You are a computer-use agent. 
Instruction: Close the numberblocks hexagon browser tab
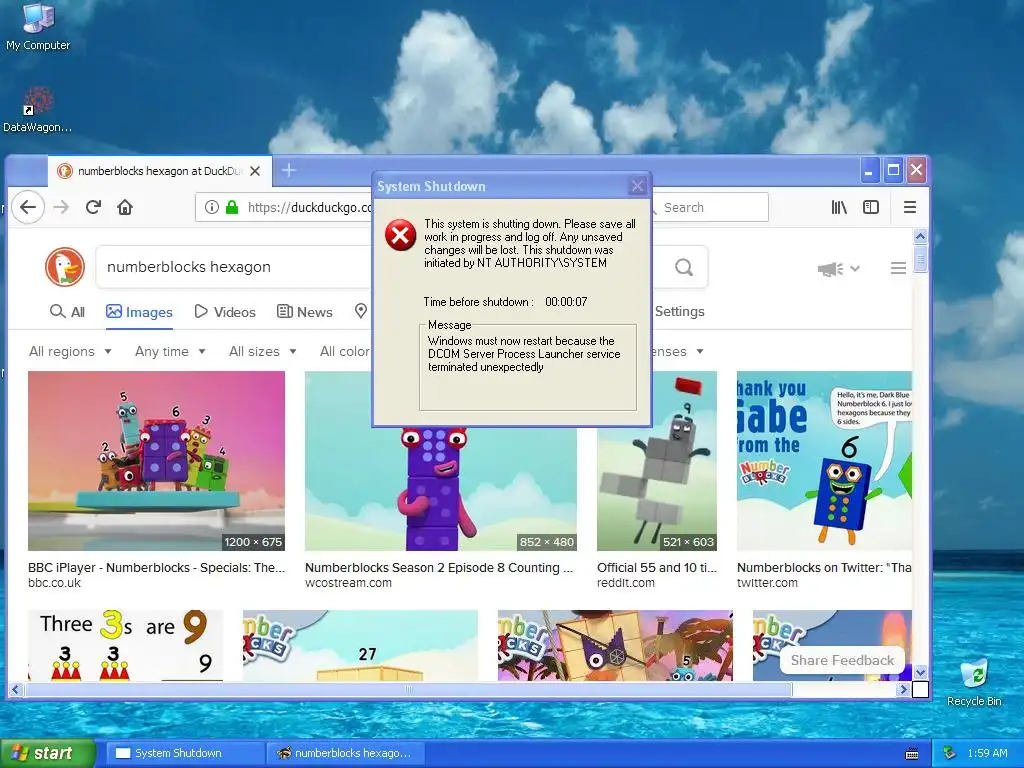(x=255, y=171)
